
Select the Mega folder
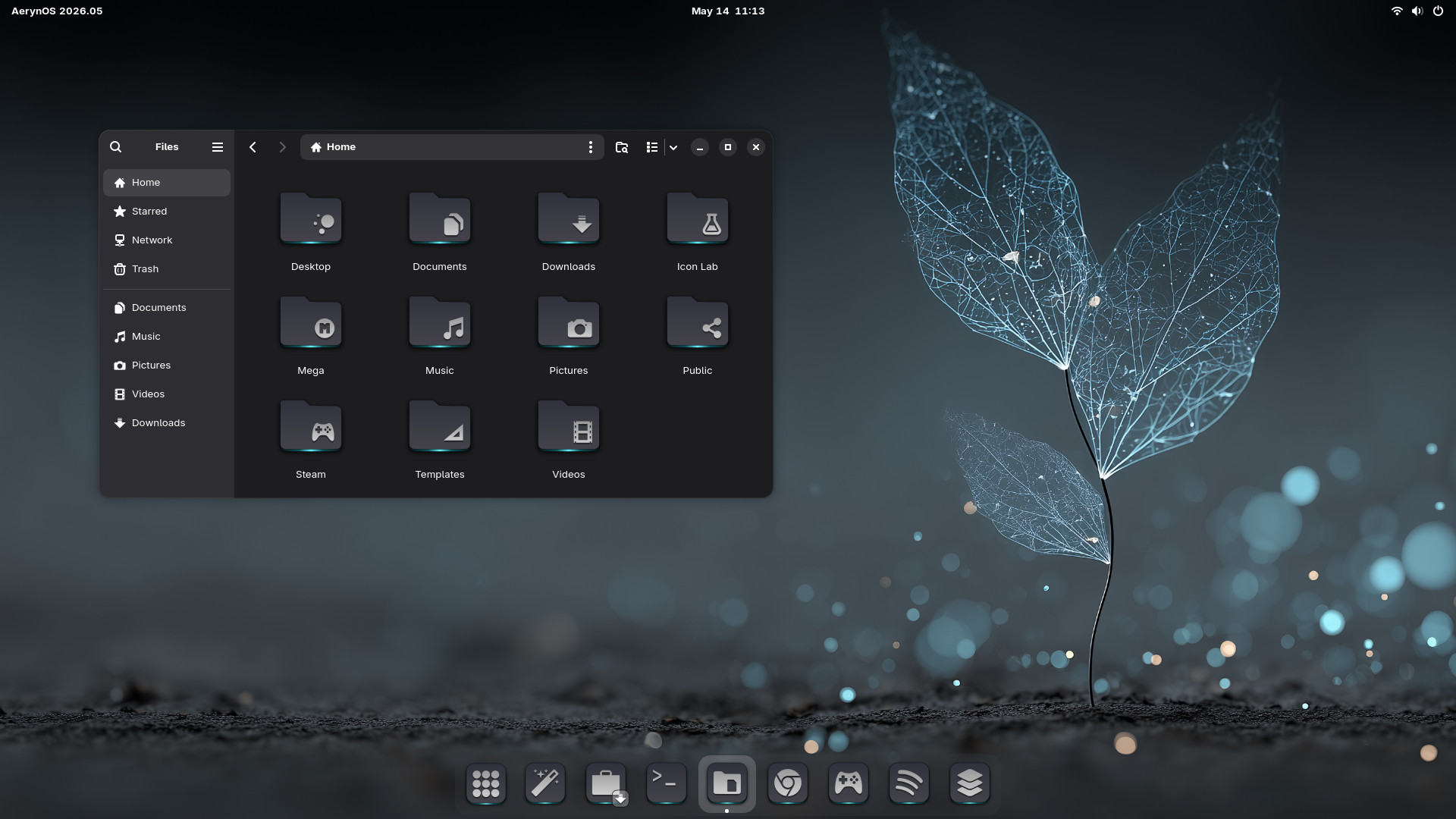click(311, 322)
